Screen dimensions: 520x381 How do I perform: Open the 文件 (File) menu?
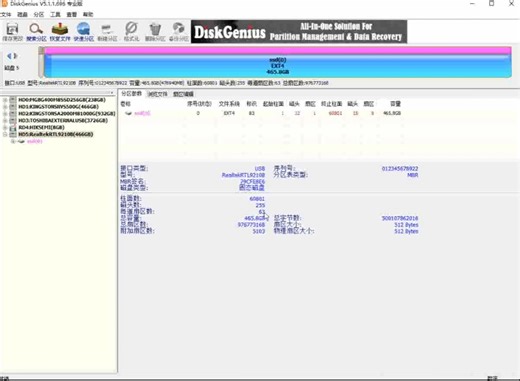(6, 14)
